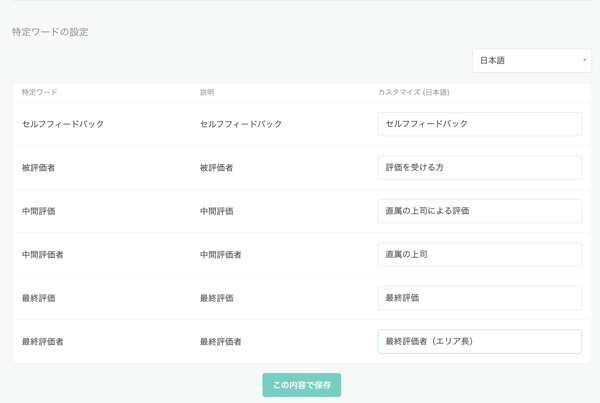Select 中間評価 in the 特定ワード column
Image resolution: width=600 pixels, height=403 pixels.
pyautogui.click(x=39, y=211)
